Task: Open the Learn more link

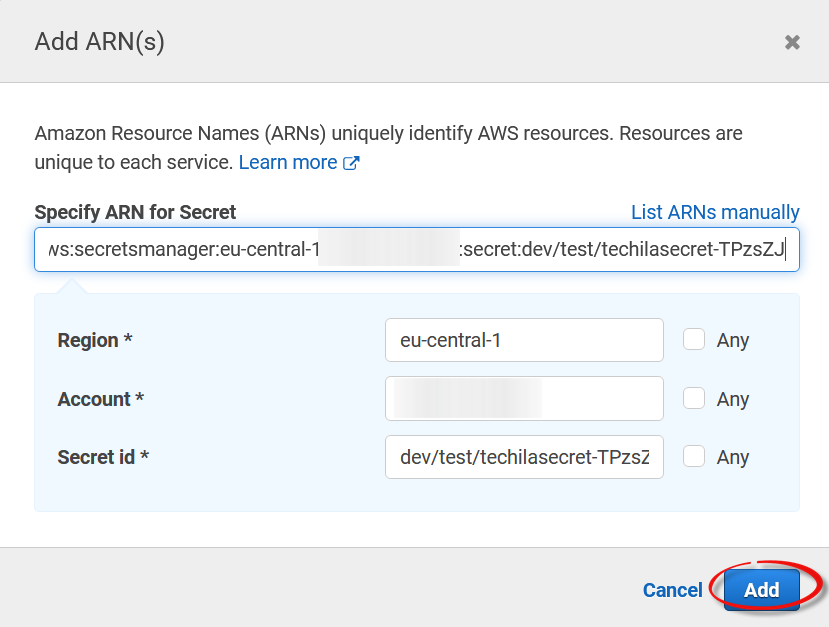Action: point(288,162)
